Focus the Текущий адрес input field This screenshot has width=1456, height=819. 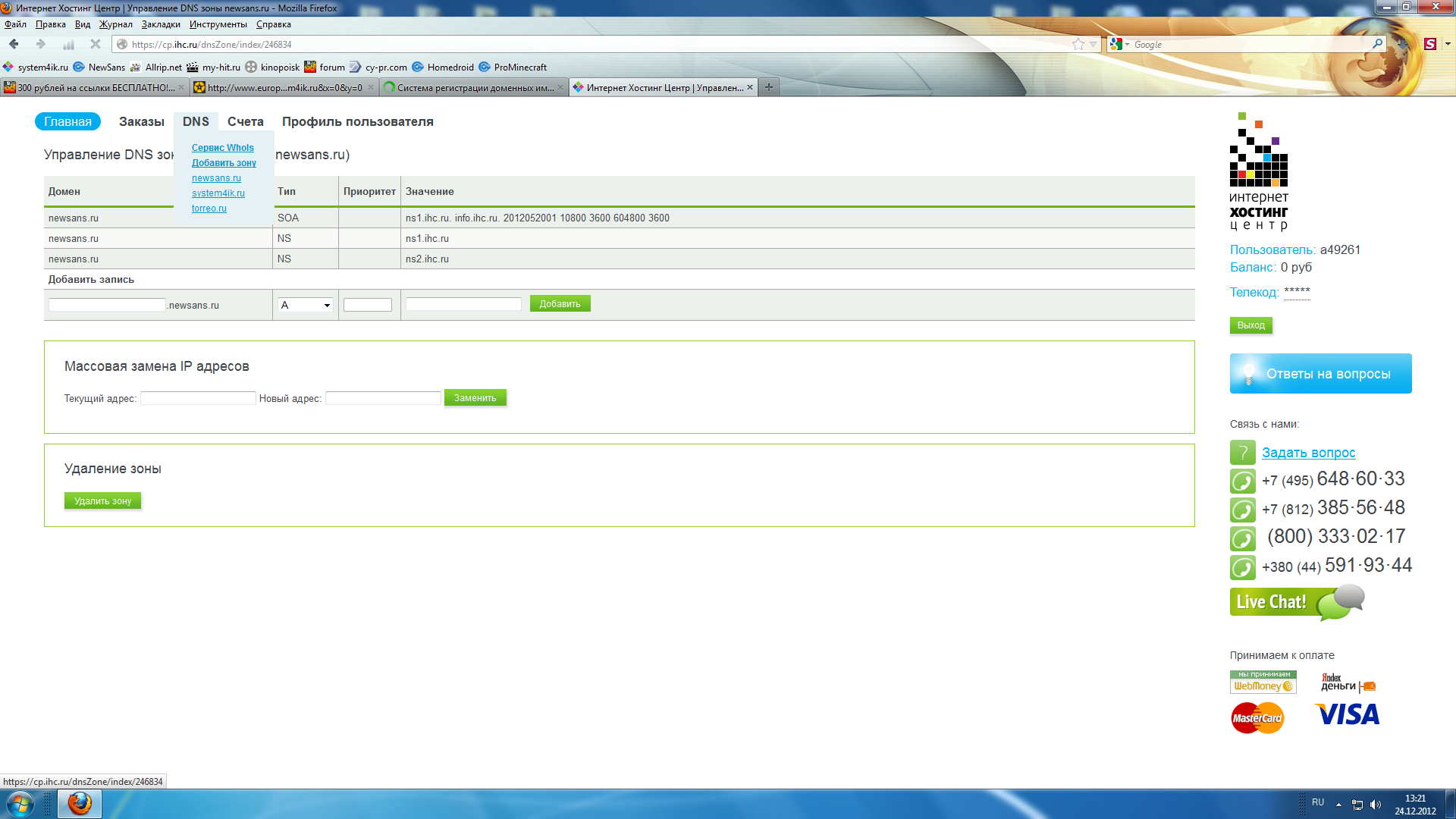click(198, 398)
